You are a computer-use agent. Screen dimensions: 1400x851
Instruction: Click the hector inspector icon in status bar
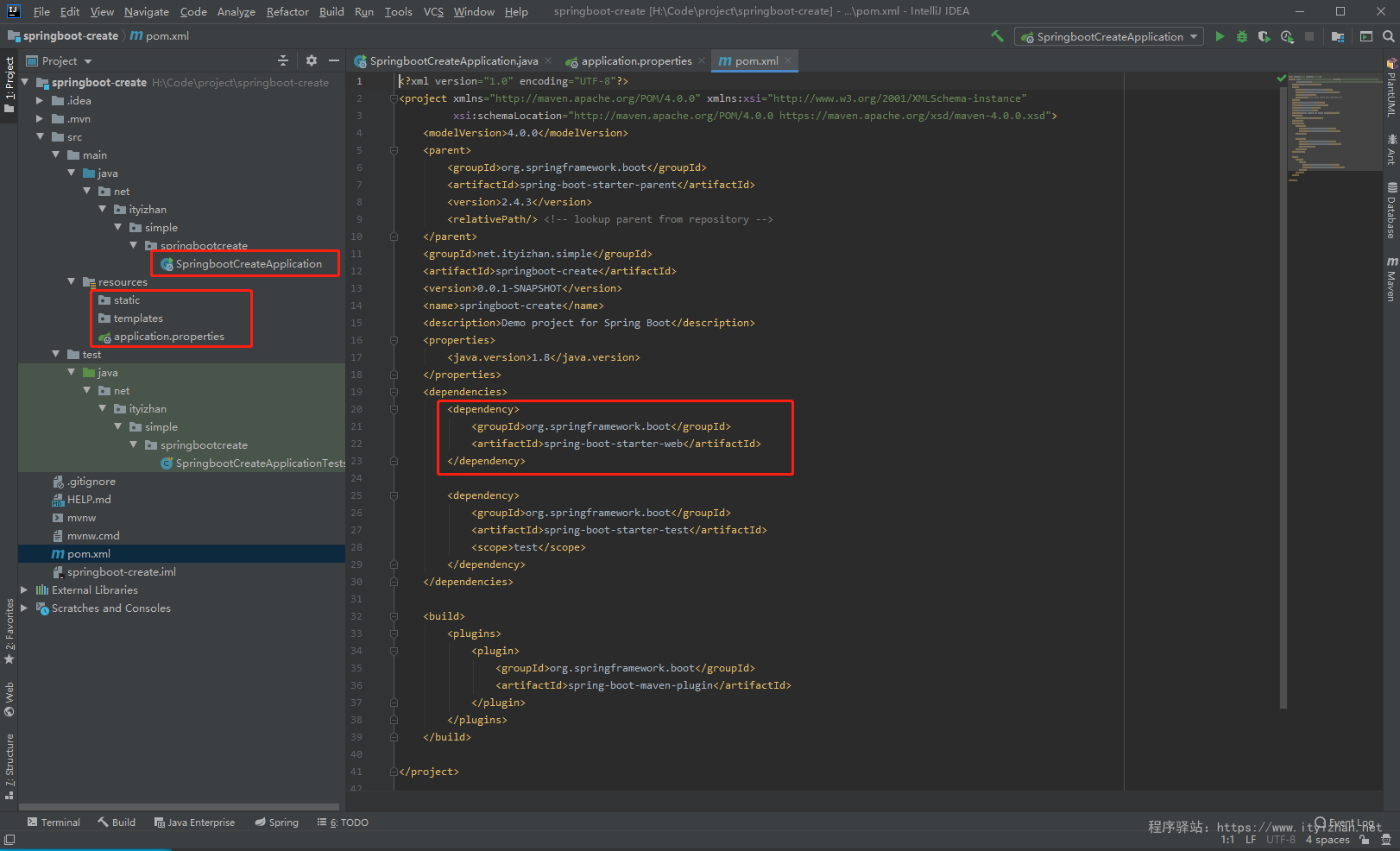coord(1386,839)
